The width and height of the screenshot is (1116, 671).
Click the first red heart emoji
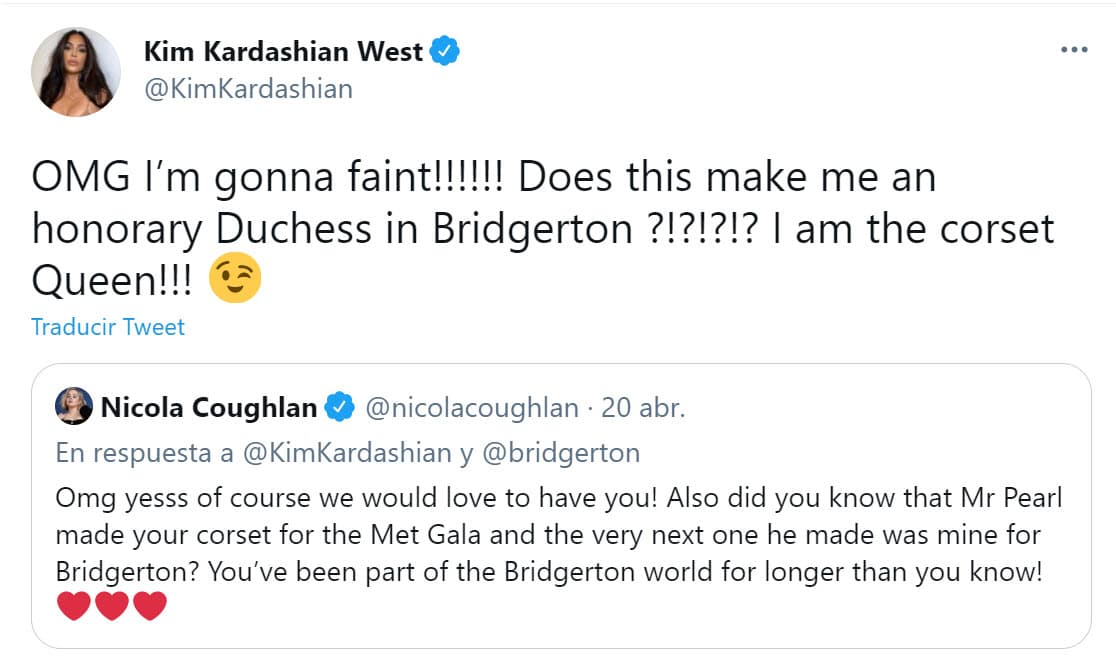pos(74,604)
